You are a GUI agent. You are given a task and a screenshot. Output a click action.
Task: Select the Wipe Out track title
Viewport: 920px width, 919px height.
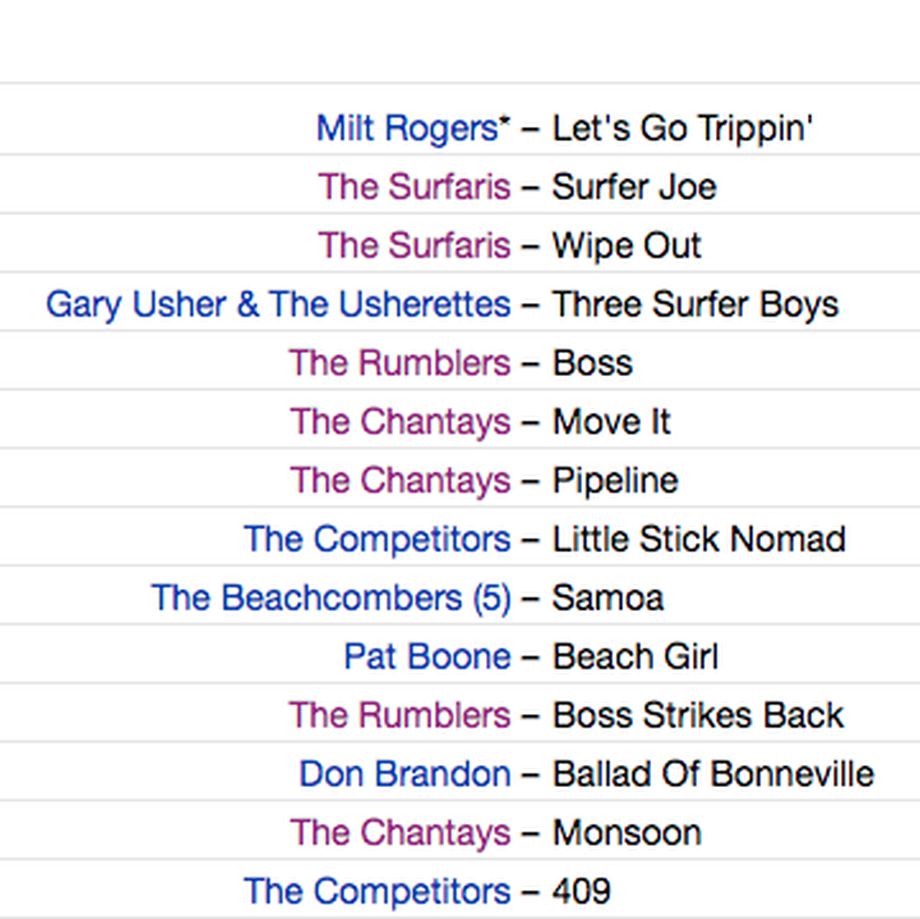coord(627,245)
